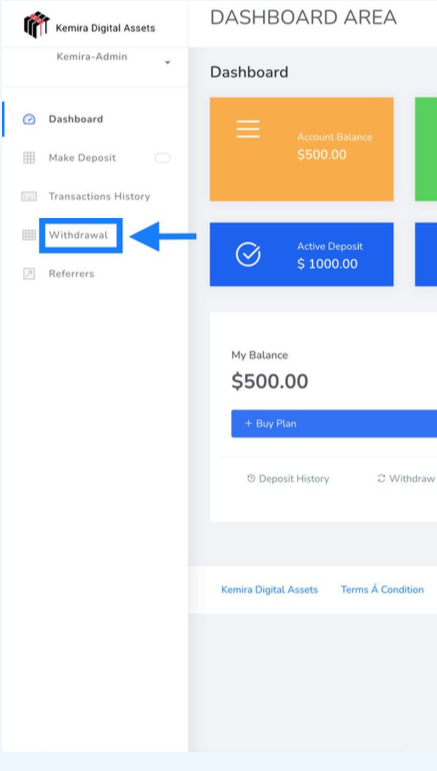437x771 pixels.
Task: Open the Kemira-Admin user menu
Action: (92, 57)
